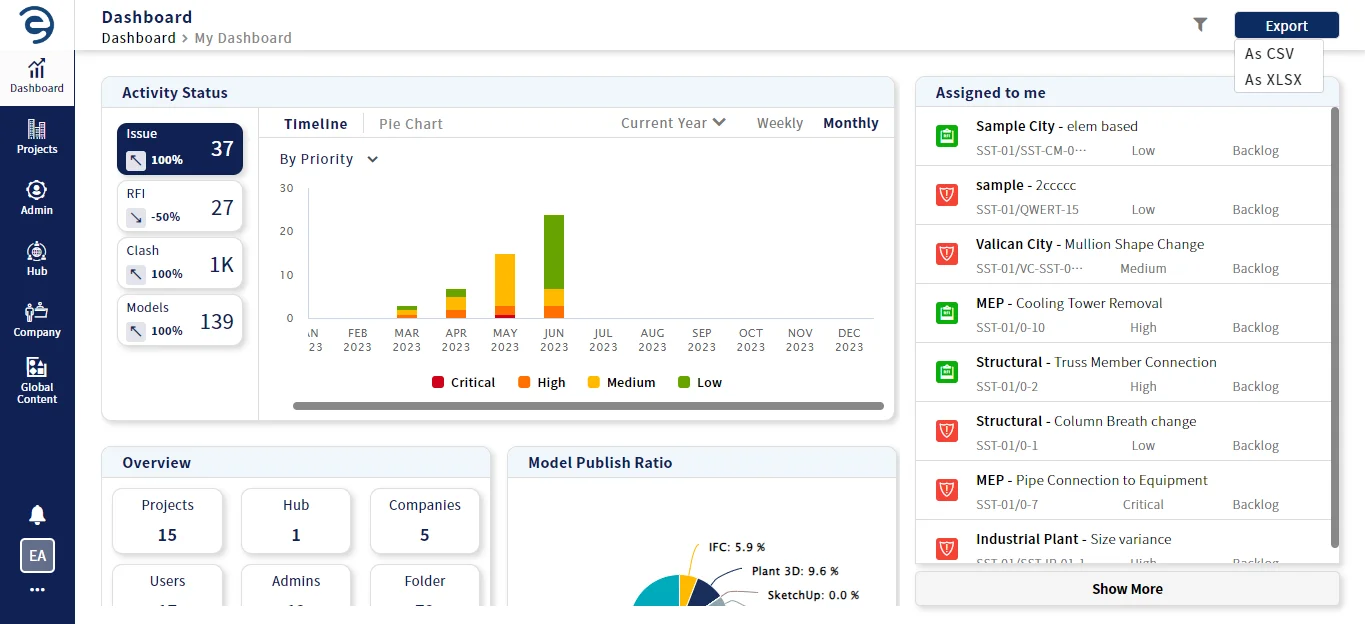Open the Hub sidebar item
Viewport: 1365px width, 624px height.
[x=37, y=259]
